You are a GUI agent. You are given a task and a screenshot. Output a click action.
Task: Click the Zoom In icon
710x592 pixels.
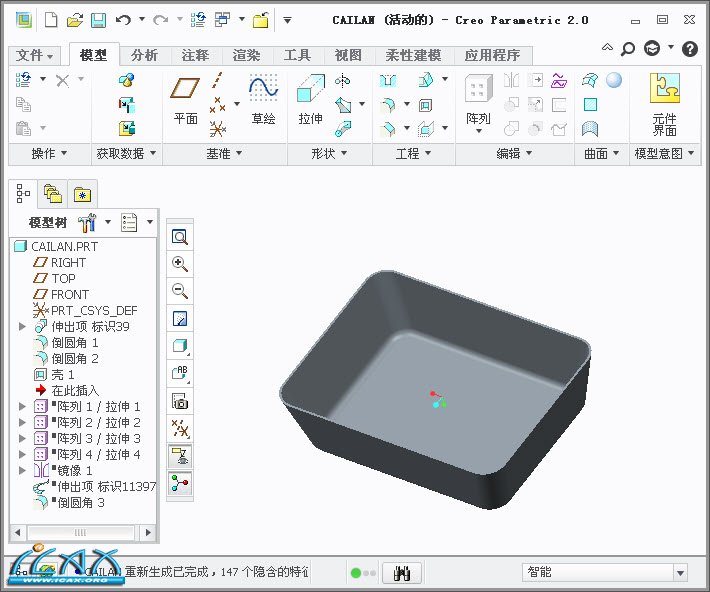(x=180, y=264)
